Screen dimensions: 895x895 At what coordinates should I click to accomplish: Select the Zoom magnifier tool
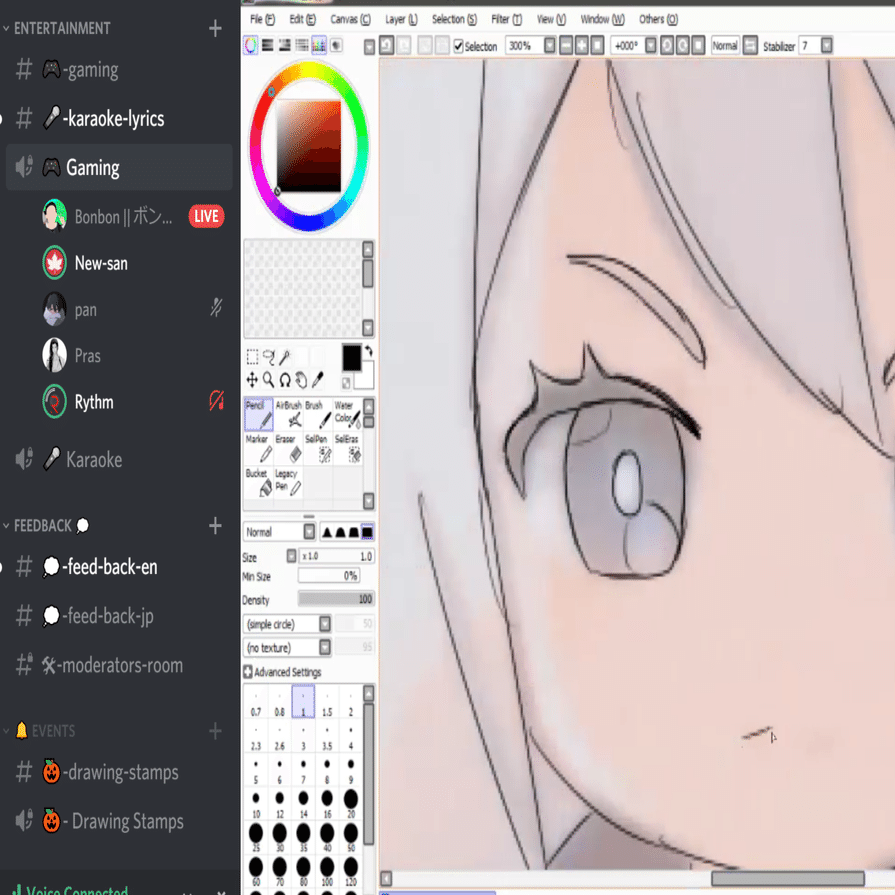click(x=268, y=380)
